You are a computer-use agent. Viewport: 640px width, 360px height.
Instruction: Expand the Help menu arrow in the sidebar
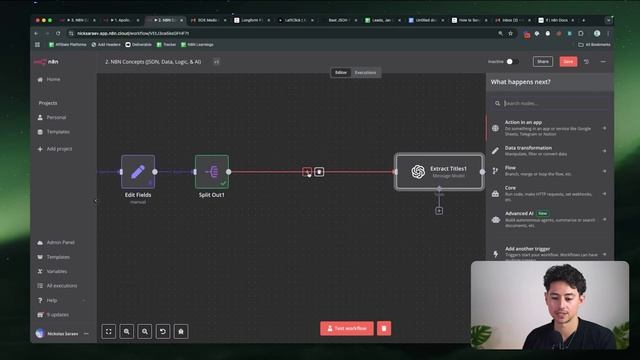[84, 300]
